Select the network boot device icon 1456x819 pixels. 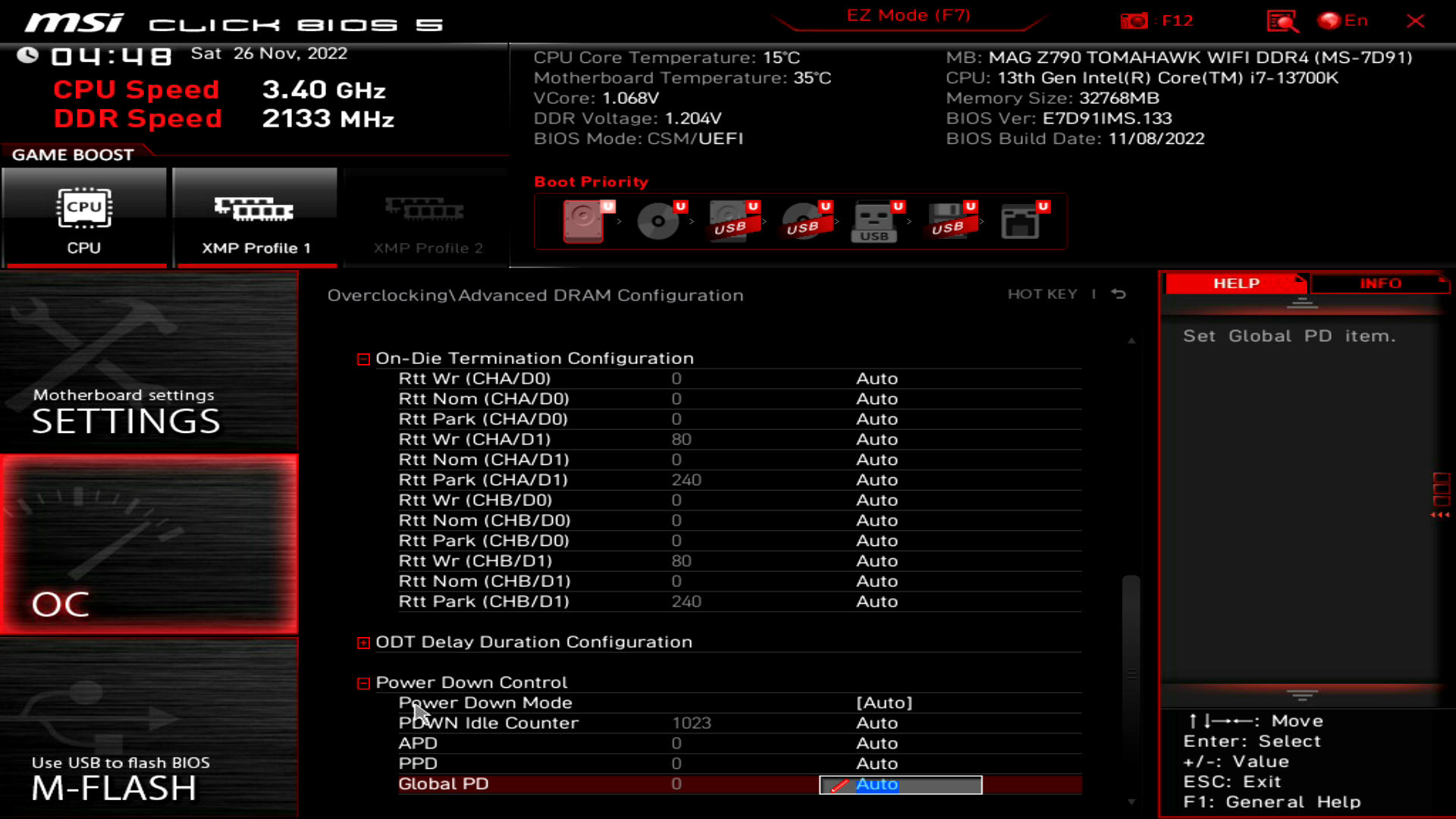pyautogui.click(x=1023, y=221)
